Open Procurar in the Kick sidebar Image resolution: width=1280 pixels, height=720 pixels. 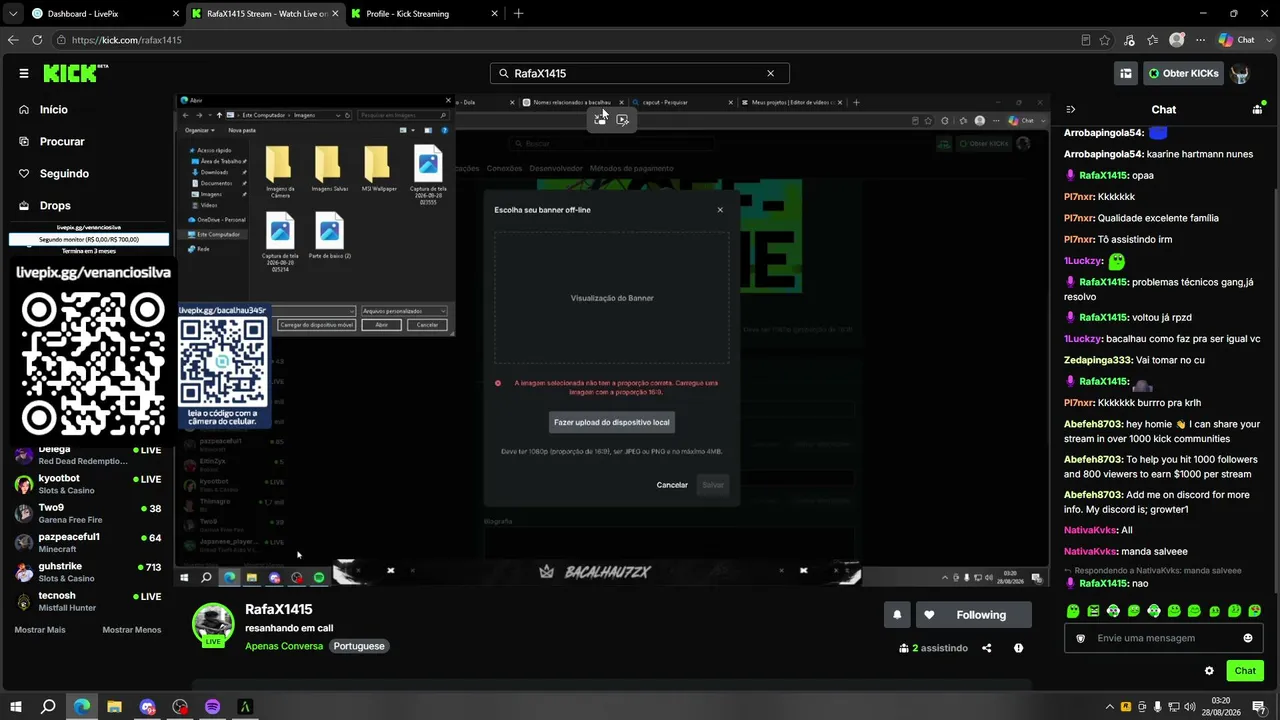tap(62, 142)
